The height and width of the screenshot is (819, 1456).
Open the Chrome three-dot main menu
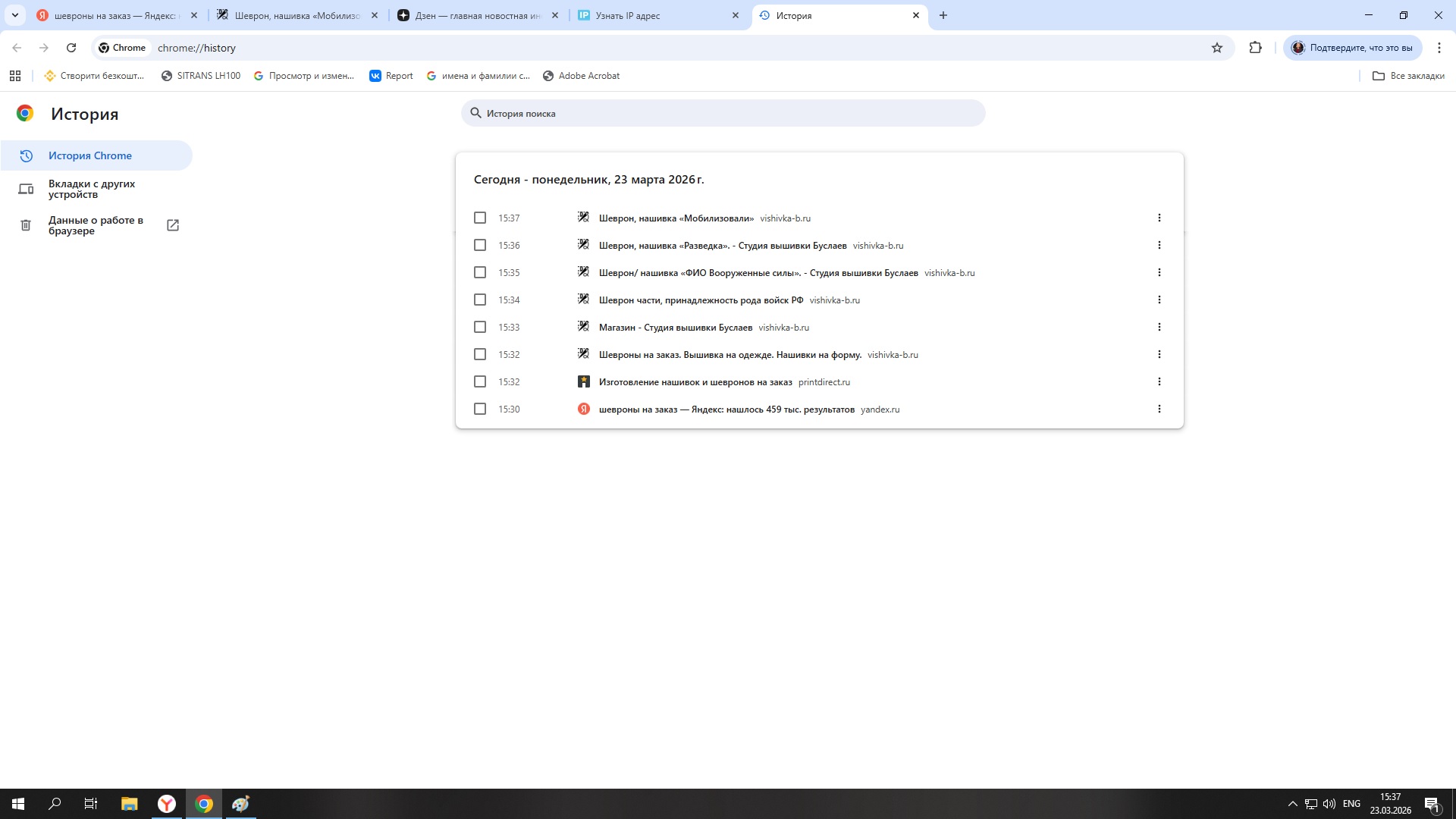coord(1439,48)
